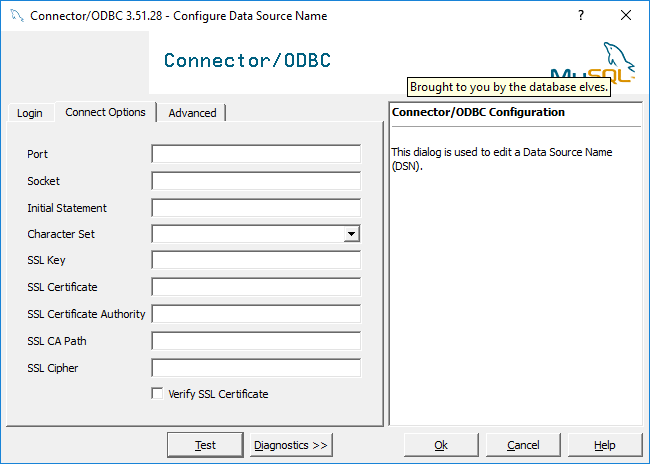Open the Advanced tab
Viewport: 650px width, 464px height.
[192, 113]
